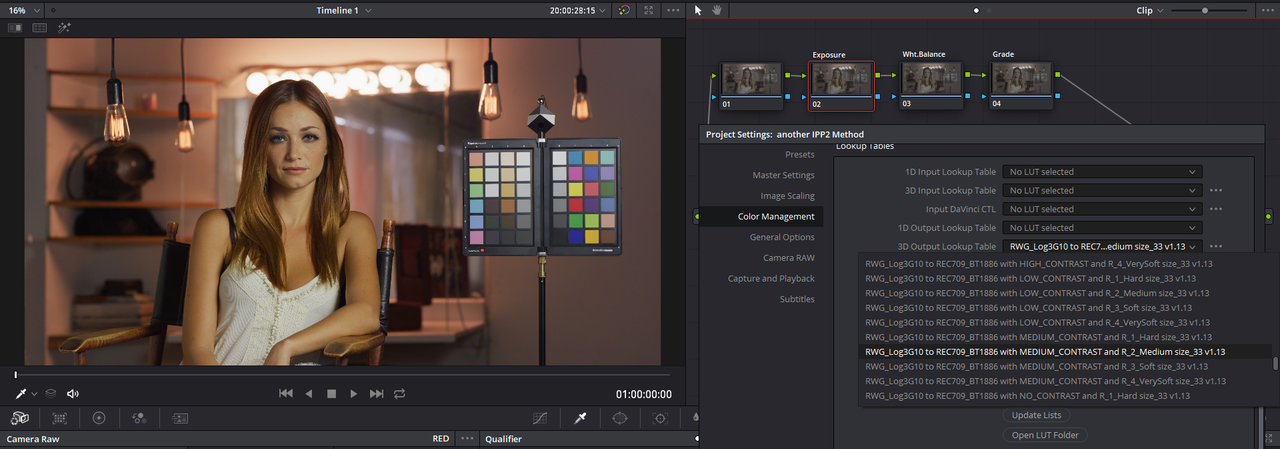Viewport: 1280px width, 449px height.
Task: Open the Camera RAW settings section
Action: pyautogui.click(x=789, y=258)
